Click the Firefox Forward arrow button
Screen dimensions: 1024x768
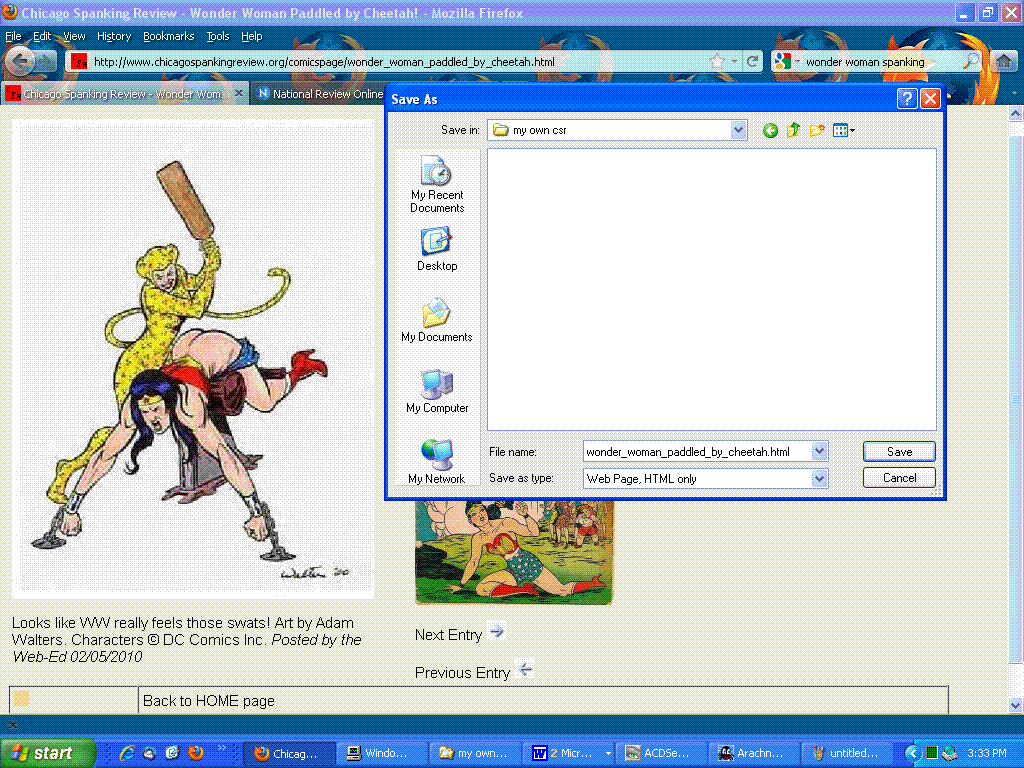(x=46, y=62)
